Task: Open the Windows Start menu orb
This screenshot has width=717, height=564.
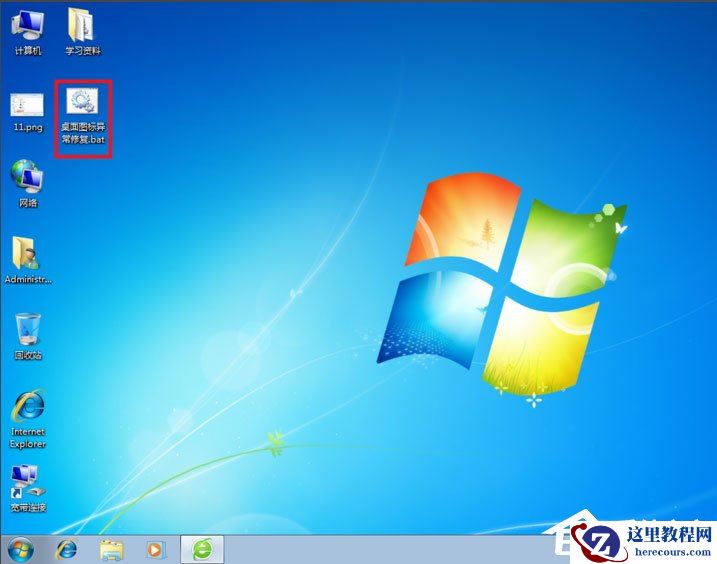Action: (21, 550)
